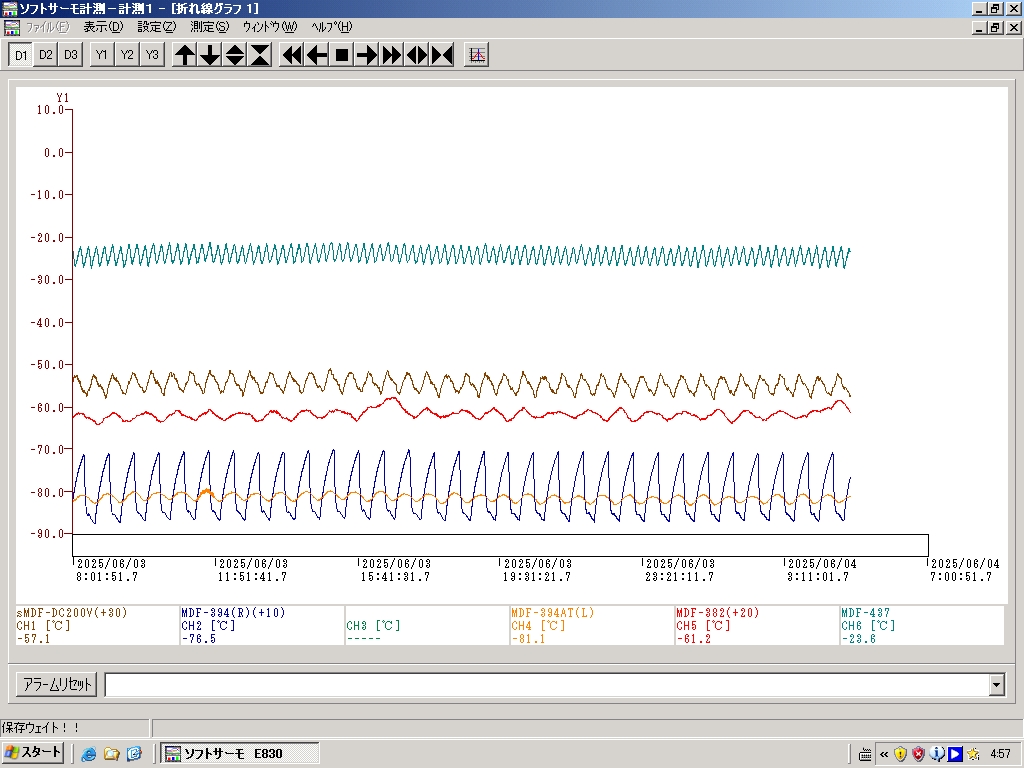The width and height of the screenshot is (1024, 768).
Task: Jump fast backward with double left arrow
Action: pyautogui.click(x=291, y=55)
